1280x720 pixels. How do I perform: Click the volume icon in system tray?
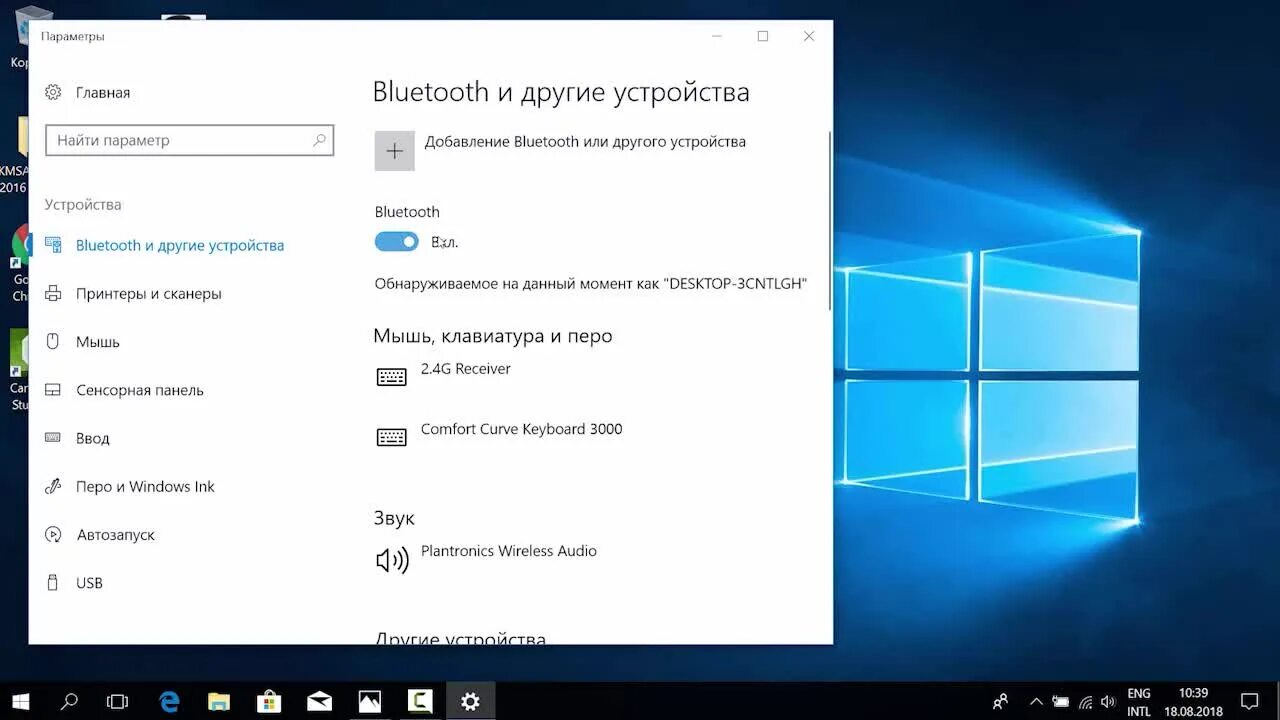pos(1108,702)
